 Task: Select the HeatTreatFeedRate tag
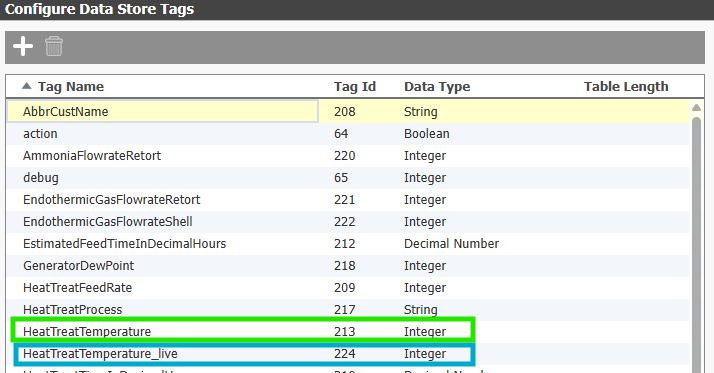pos(77,287)
